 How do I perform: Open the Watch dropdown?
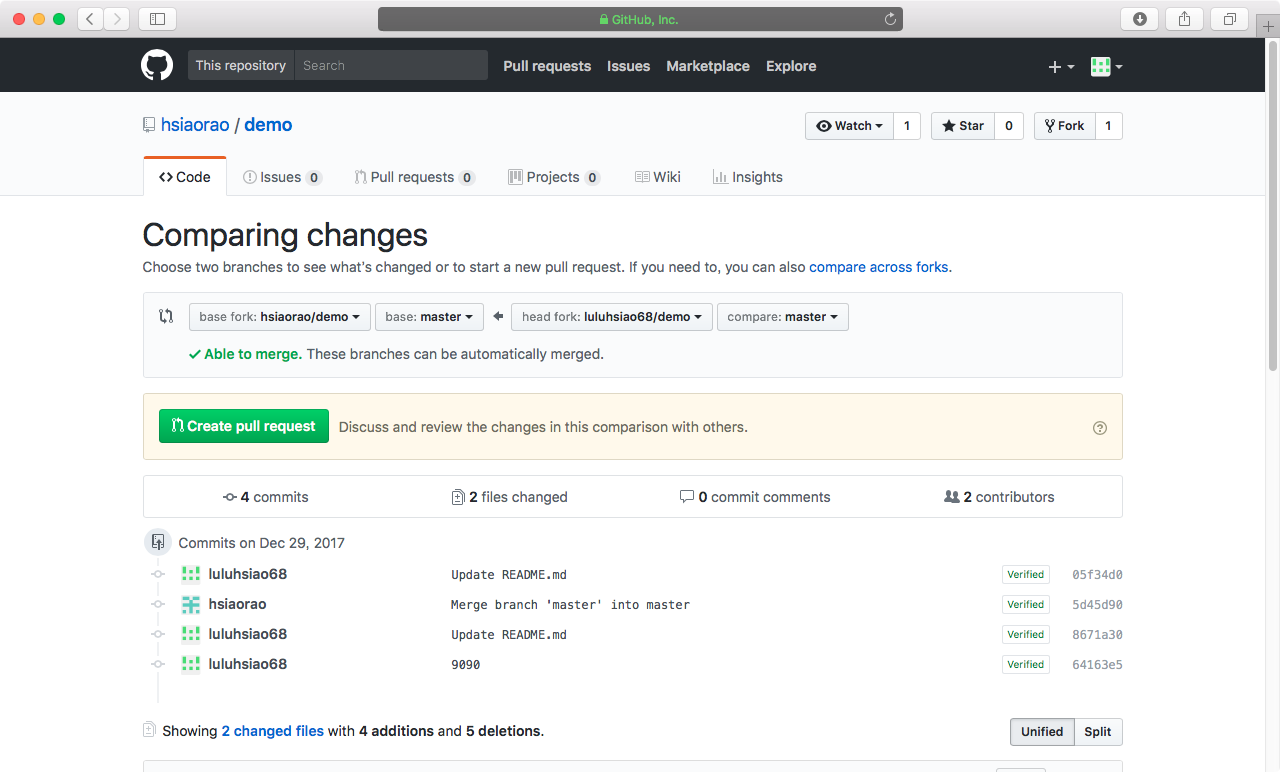click(x=849, y=126)
